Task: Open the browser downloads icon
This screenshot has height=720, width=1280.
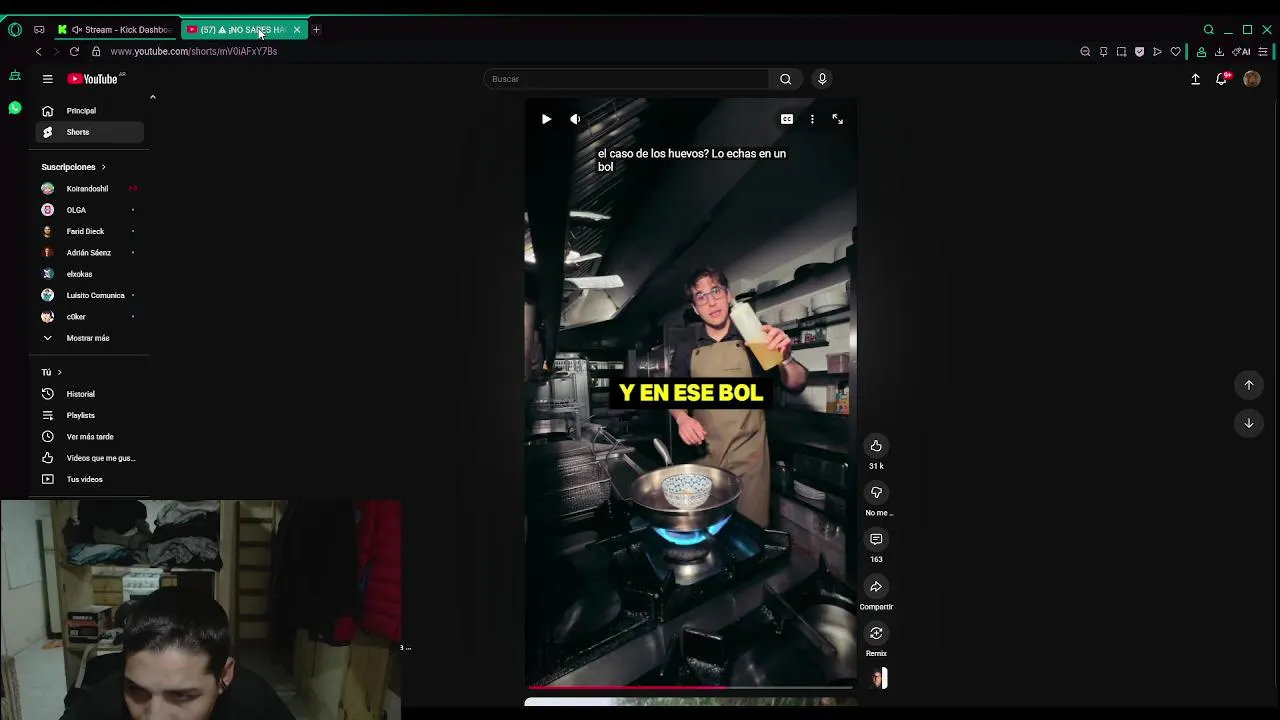Action: pyautogui.click(x=1219, y=52)
